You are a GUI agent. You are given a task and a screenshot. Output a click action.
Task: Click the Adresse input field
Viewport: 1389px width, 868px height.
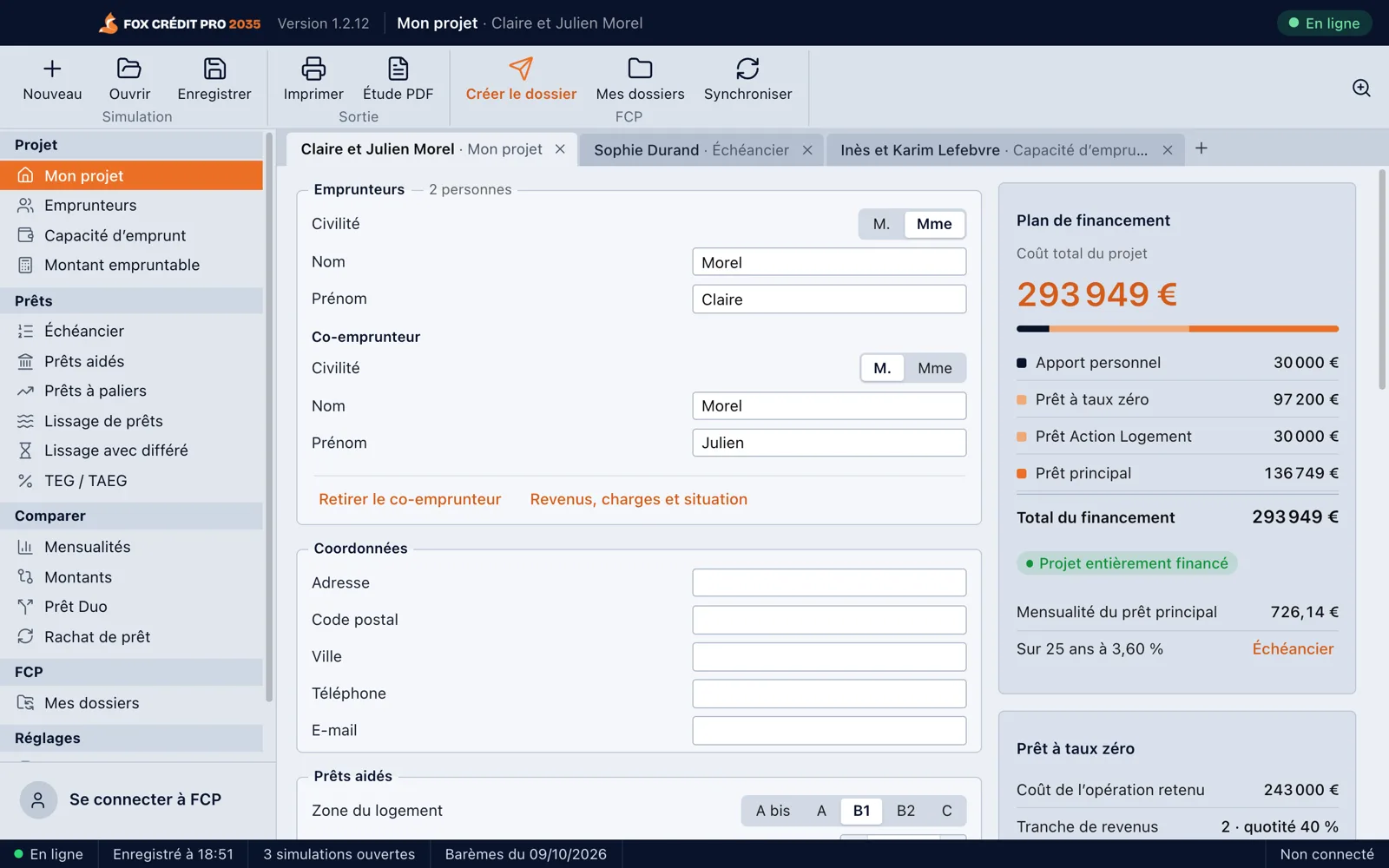click(829, 582)
